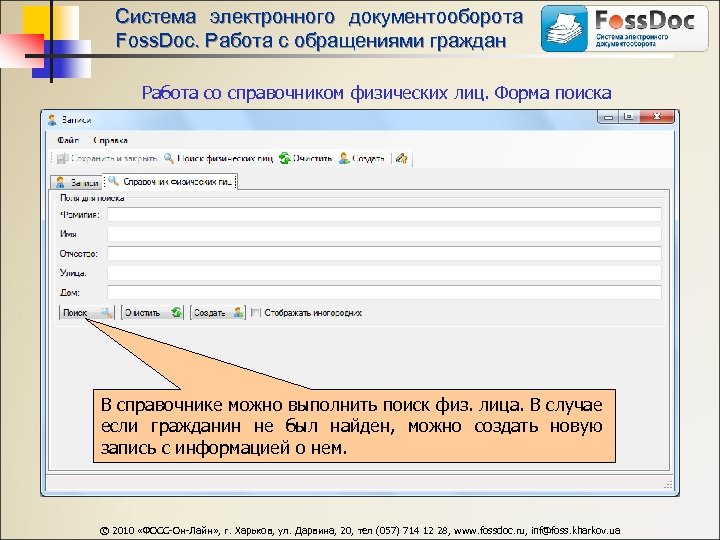
Task: Click the last toolbar icon after Создать
Action: [x=401, y=158]
